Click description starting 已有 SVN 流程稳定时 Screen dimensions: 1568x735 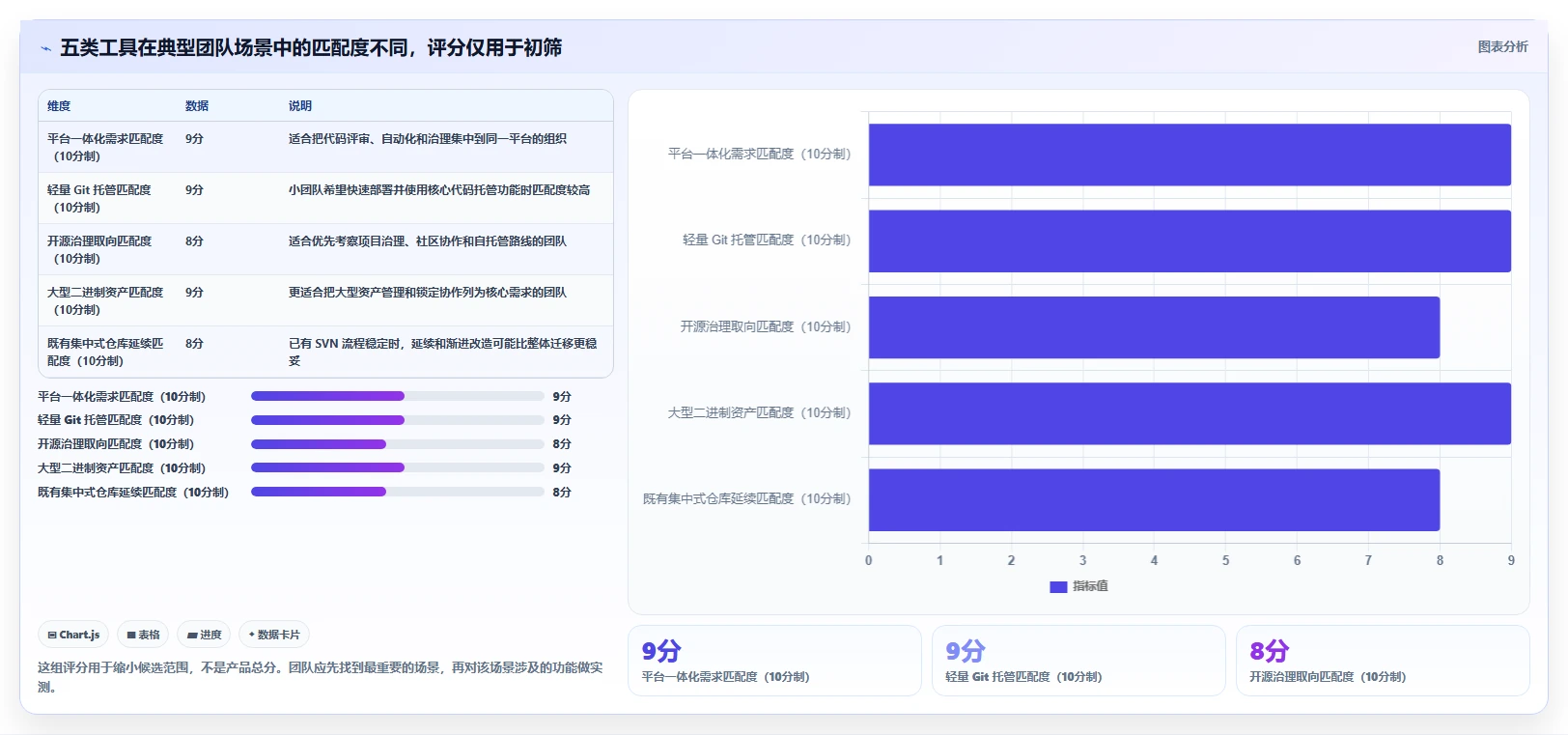443,352
